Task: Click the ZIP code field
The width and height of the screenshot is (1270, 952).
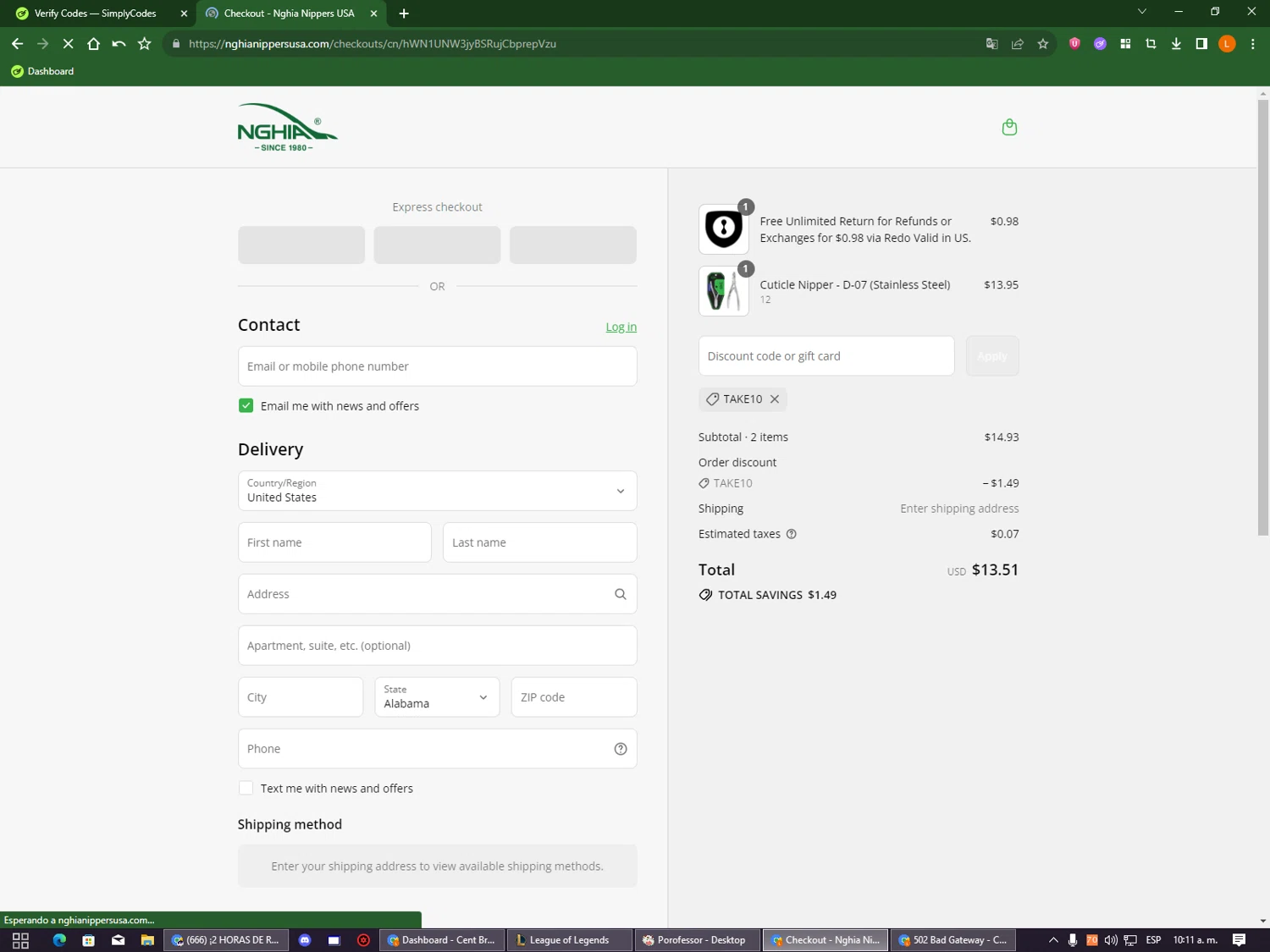Action: point(574,697)
